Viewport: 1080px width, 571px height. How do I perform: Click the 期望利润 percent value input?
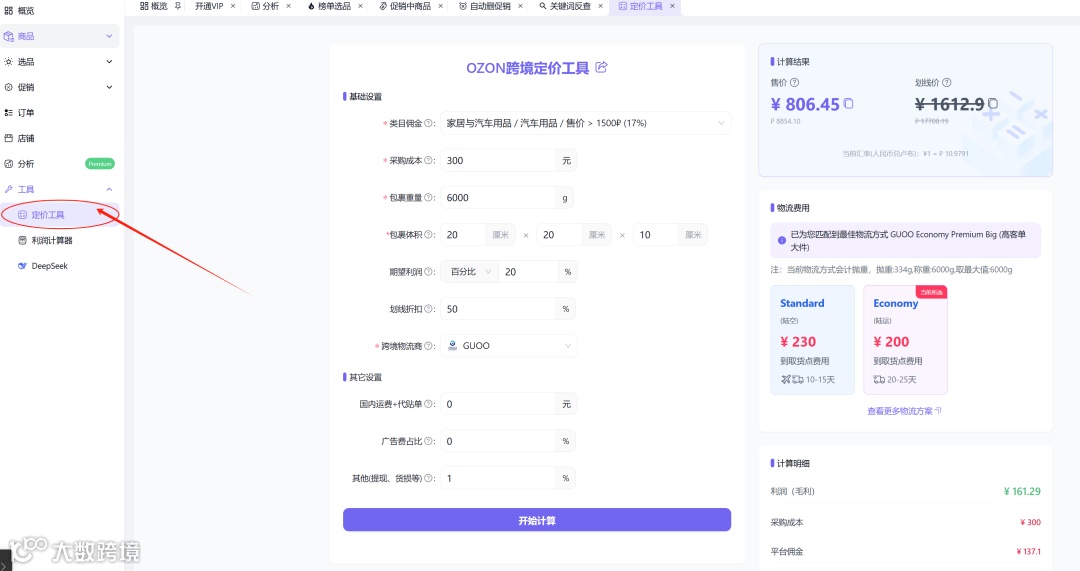pos(528,272)
